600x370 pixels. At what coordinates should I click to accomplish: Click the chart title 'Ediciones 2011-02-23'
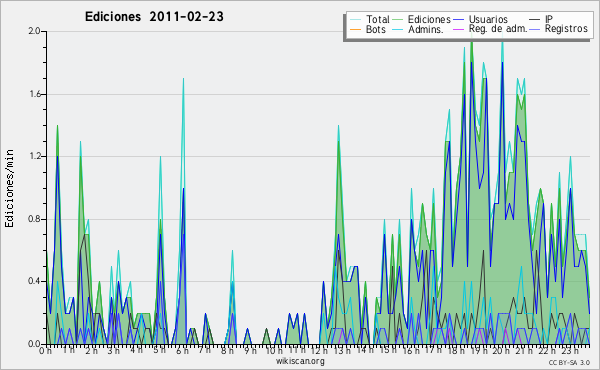(x=154, y=17)
